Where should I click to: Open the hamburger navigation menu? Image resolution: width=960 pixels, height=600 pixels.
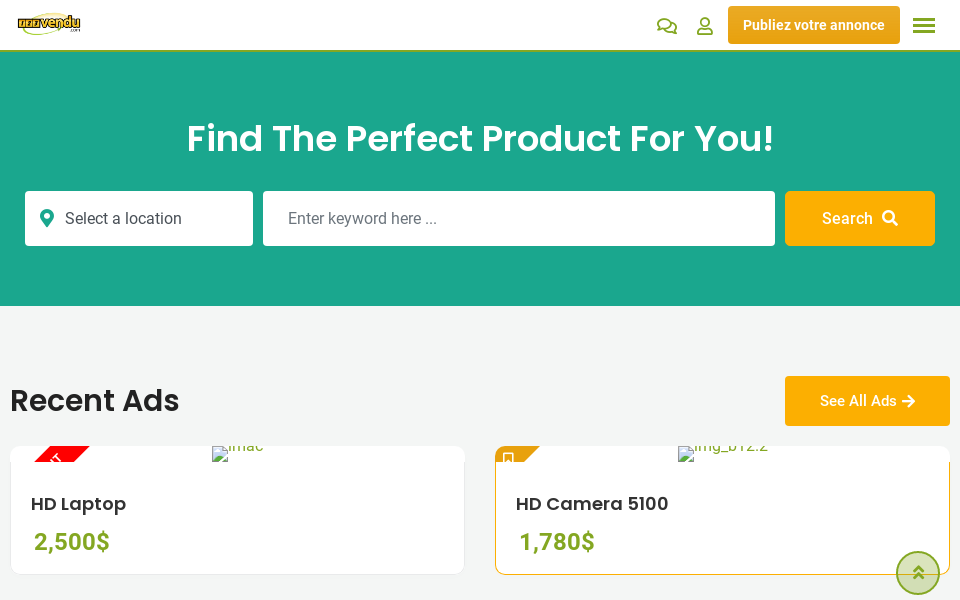pyautogui.click(x=924, y=26)
